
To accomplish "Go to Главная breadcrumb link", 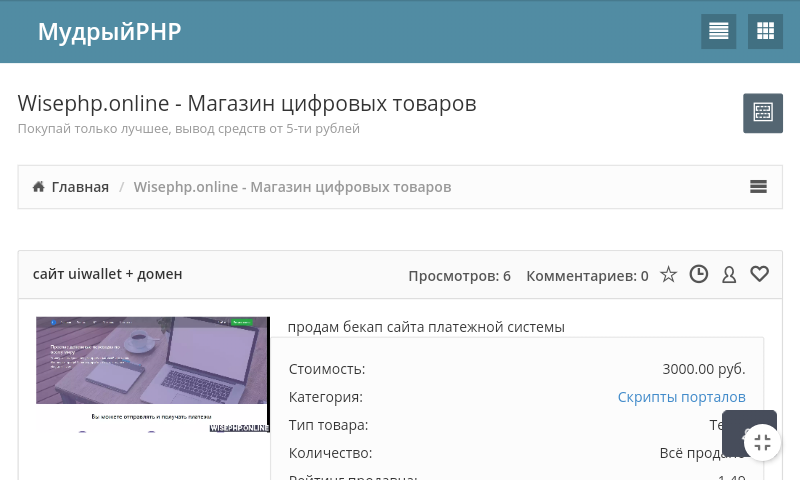I will (x=80, y=187).
